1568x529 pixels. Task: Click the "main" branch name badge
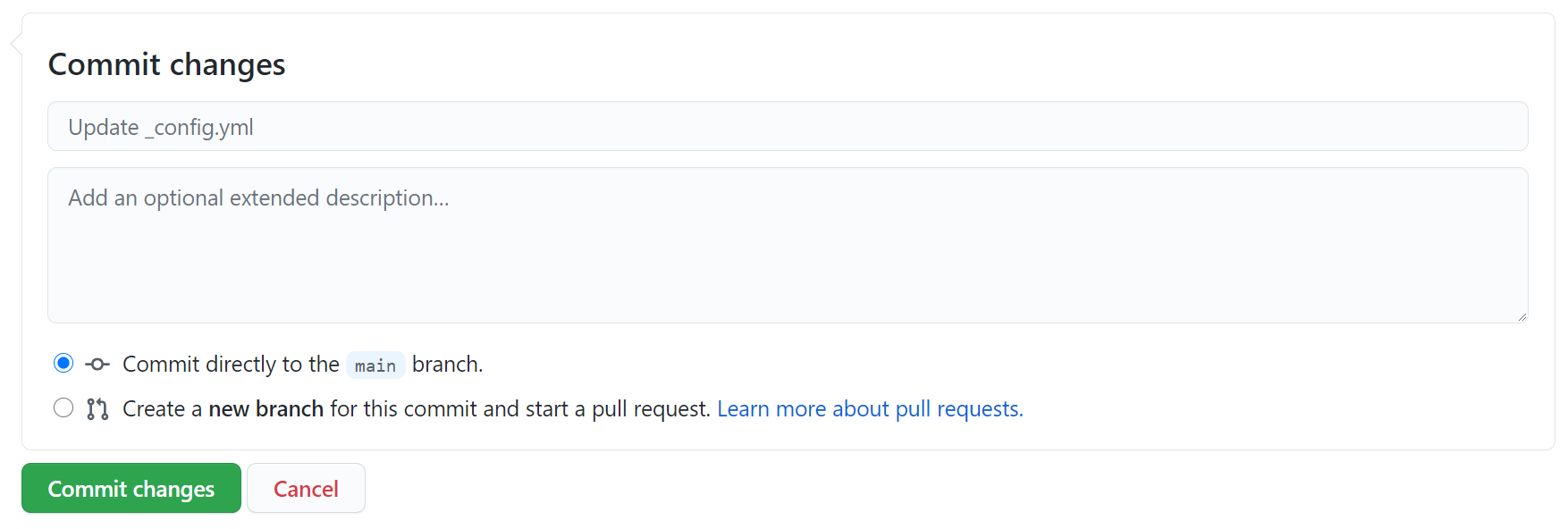coord(375,365)
